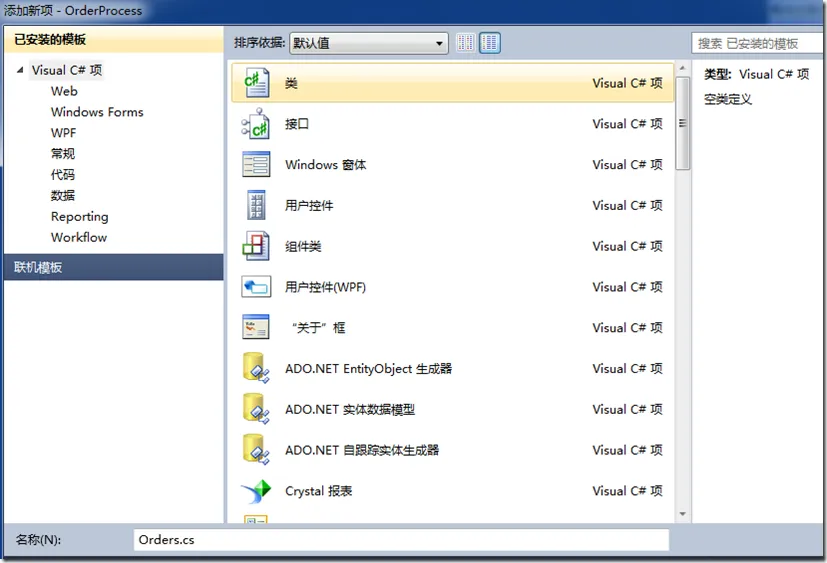Choose the 用户控件 template icon
The image size is (827, 563).
tap(256, 205)
